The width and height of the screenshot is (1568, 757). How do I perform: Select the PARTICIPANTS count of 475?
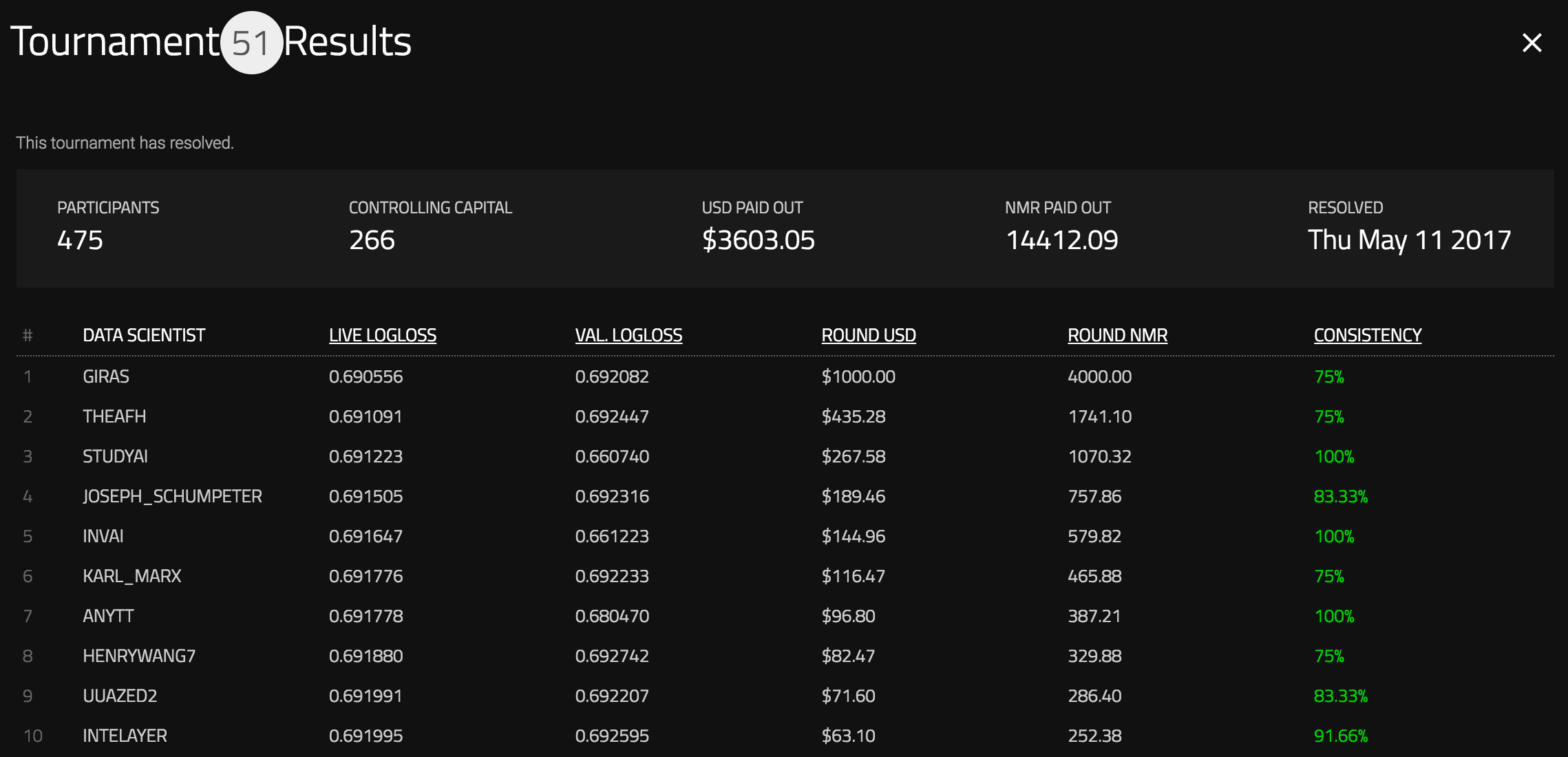[x=81, y=240]
